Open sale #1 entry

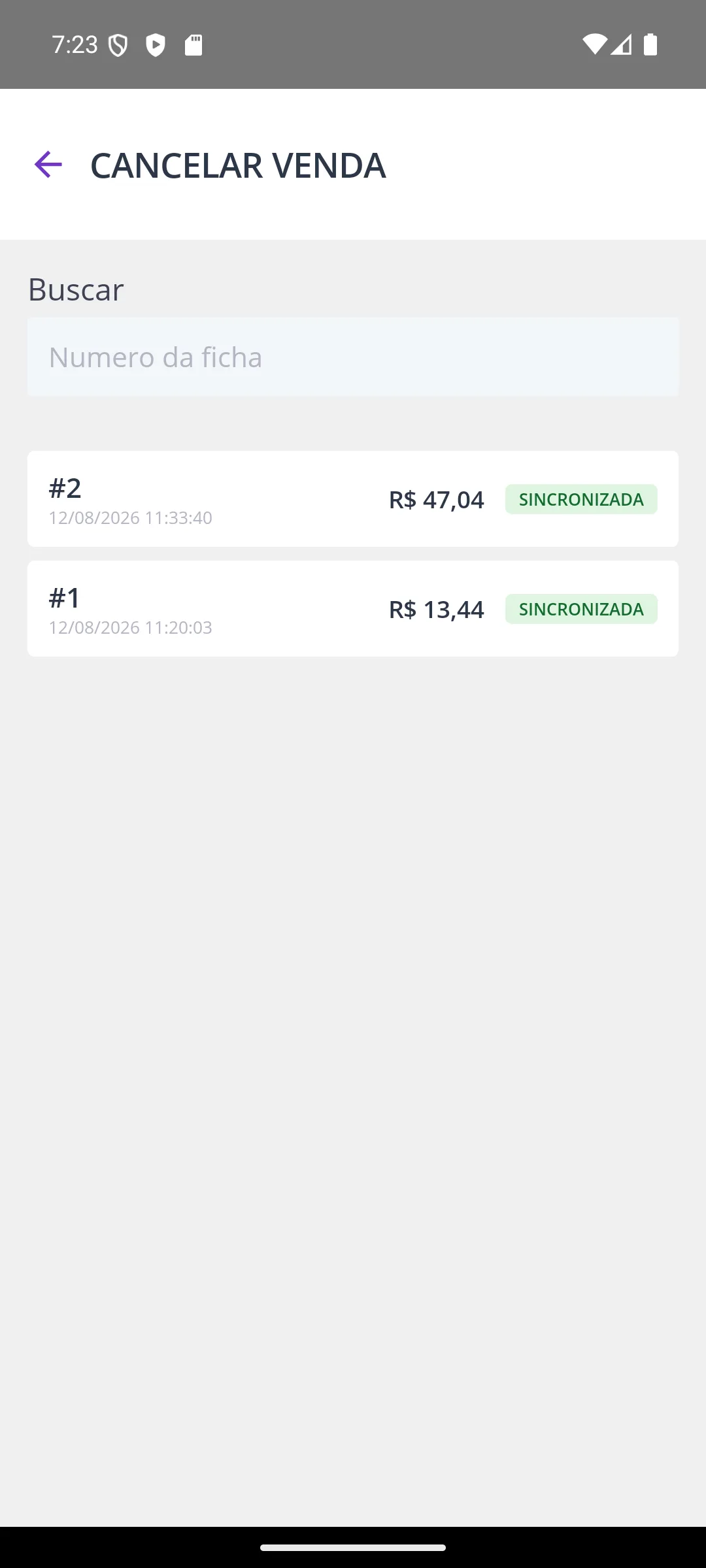[353, 608]
